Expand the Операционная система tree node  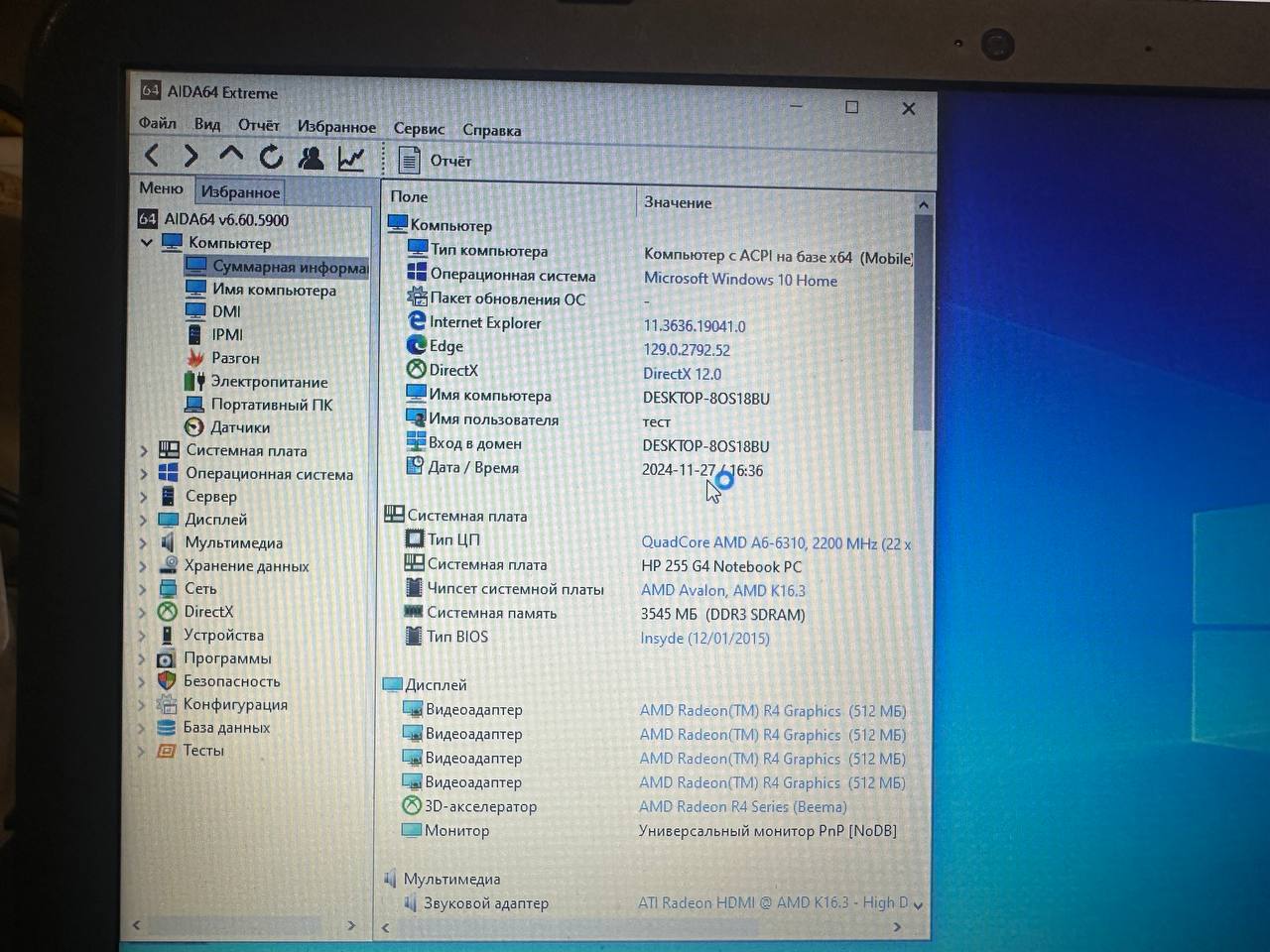tap(144, 474)
